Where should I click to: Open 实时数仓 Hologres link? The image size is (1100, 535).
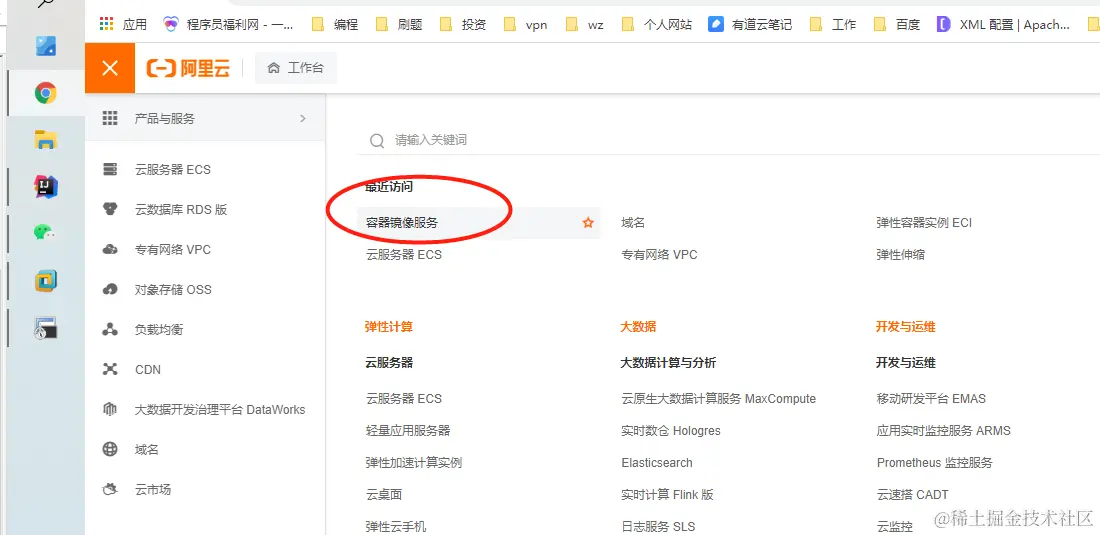coord(671,431)
